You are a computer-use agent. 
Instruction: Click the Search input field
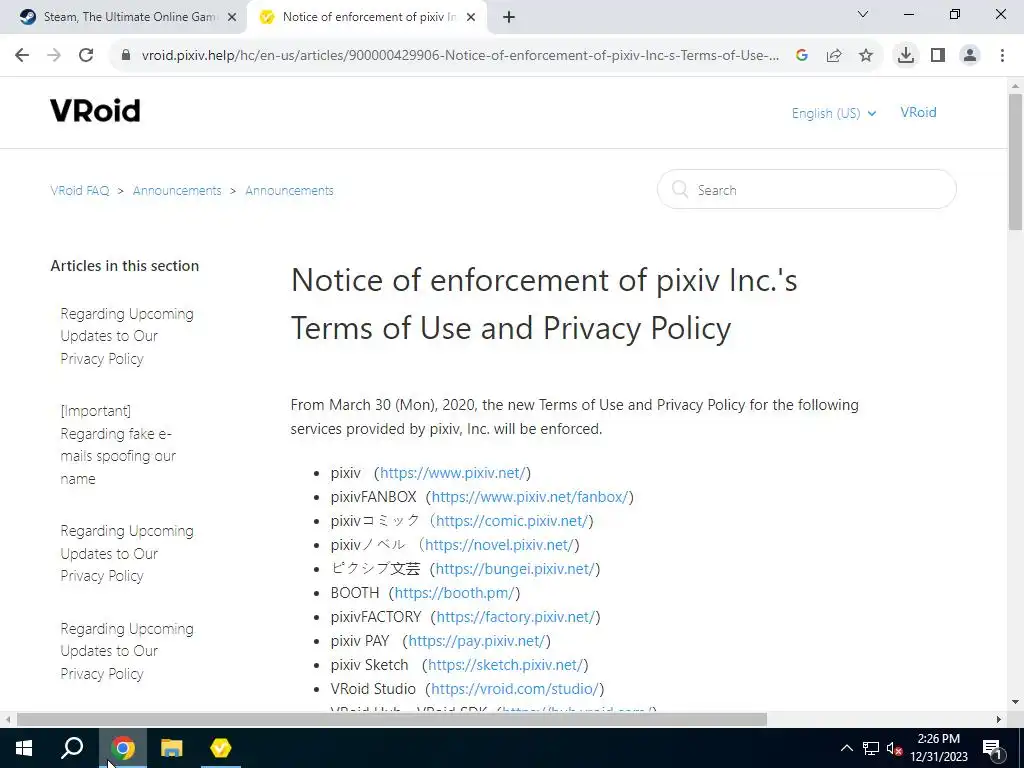click(807, 189)
